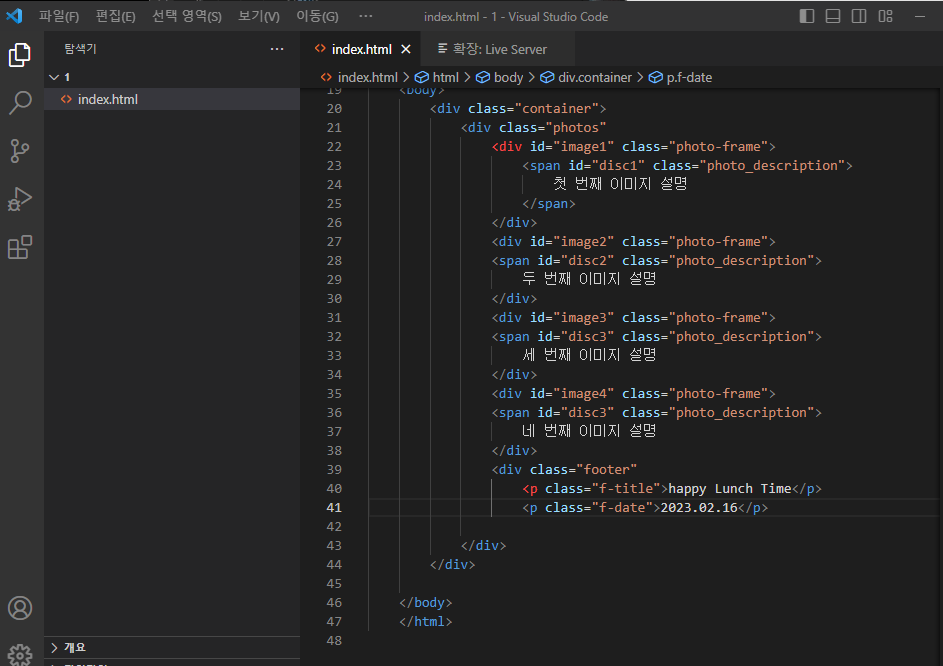Open the 편집(E) menu
This screenshot has width=943, height=666.
(x=115, y=16)
